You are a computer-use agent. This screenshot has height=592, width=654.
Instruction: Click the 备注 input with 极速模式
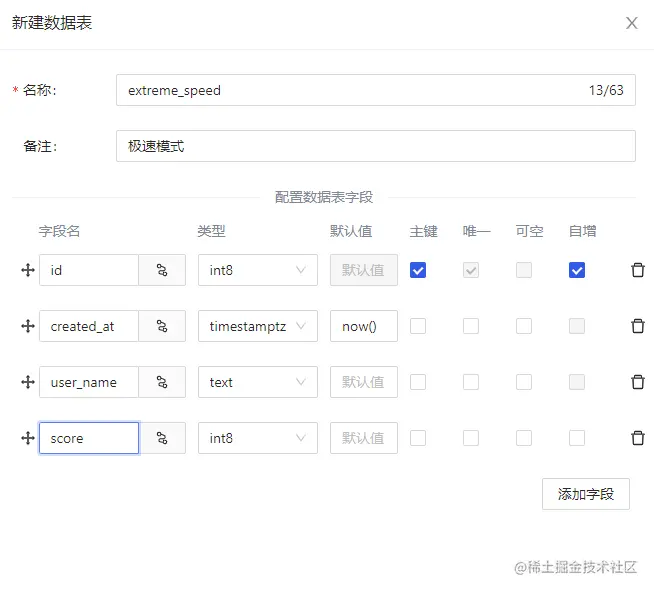[x=375, y=146]
